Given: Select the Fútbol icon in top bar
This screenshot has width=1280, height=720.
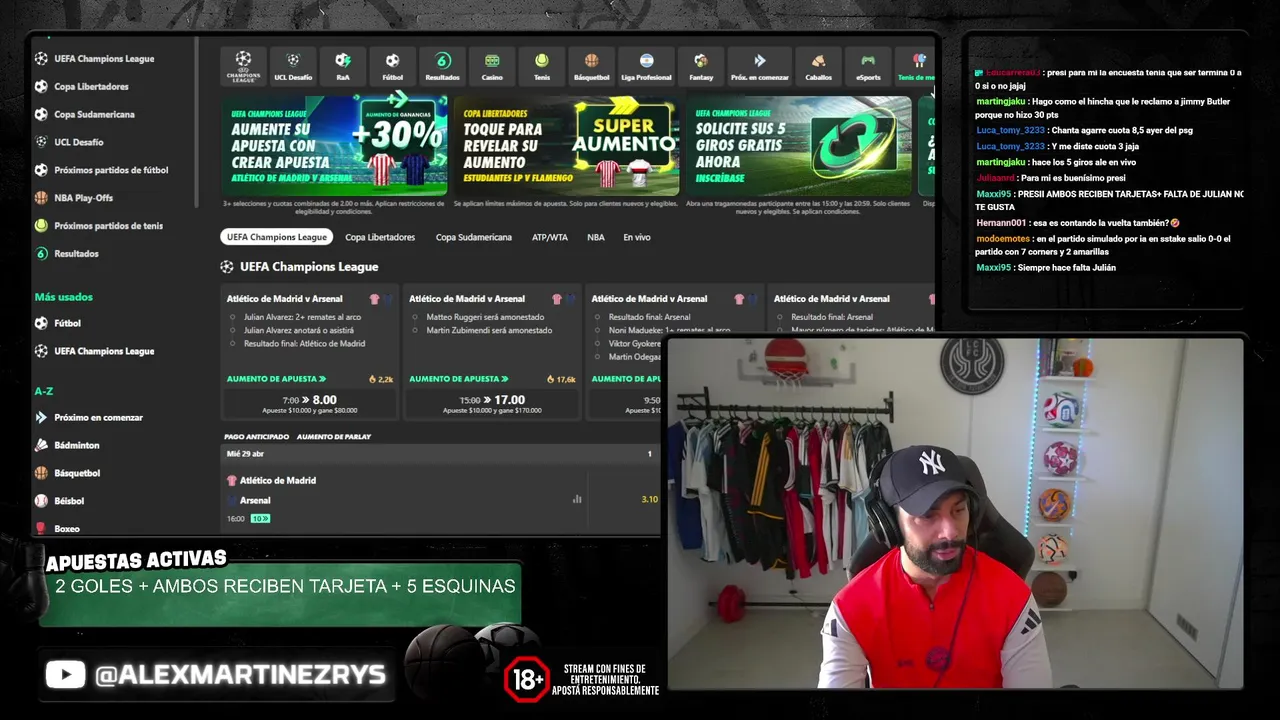Looking at the screenshot, I should pyautogui.click(x=393, y=66).
